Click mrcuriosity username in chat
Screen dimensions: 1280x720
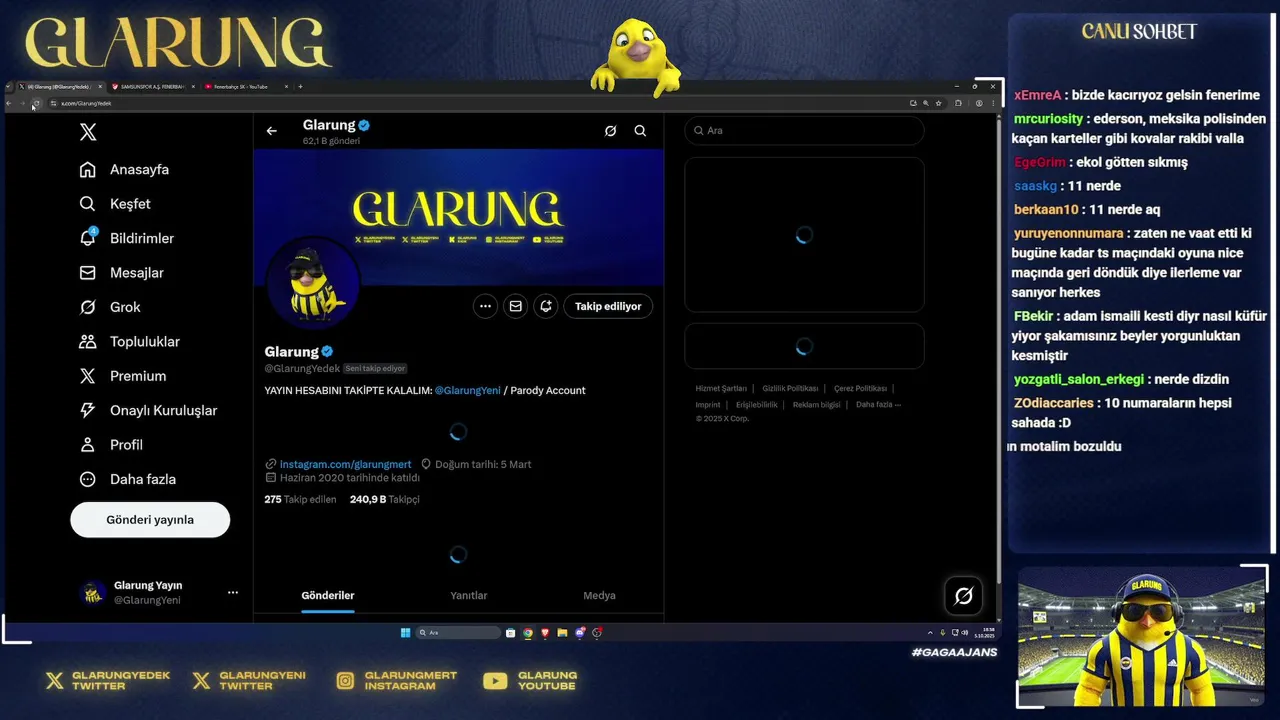(1049, 119)
